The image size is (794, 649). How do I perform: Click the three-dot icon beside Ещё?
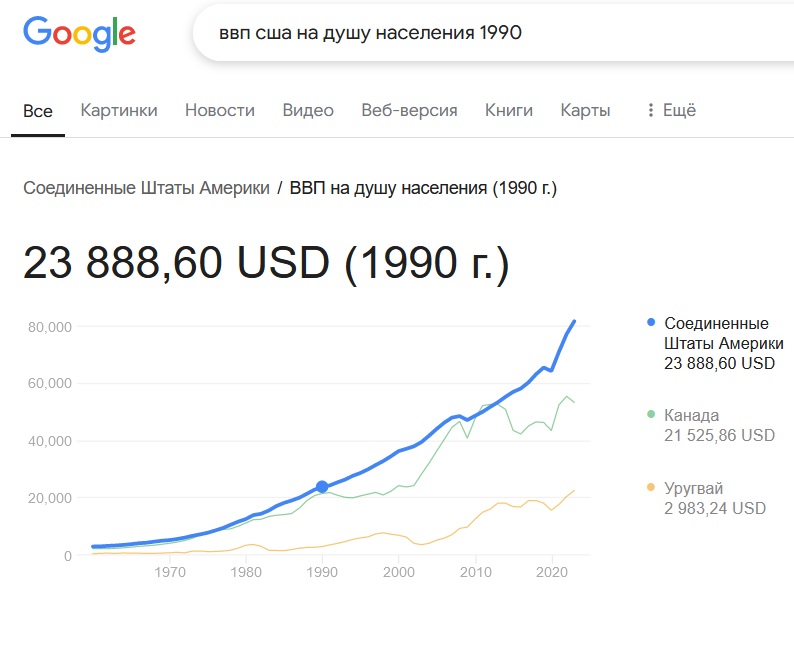pos(651,110)
